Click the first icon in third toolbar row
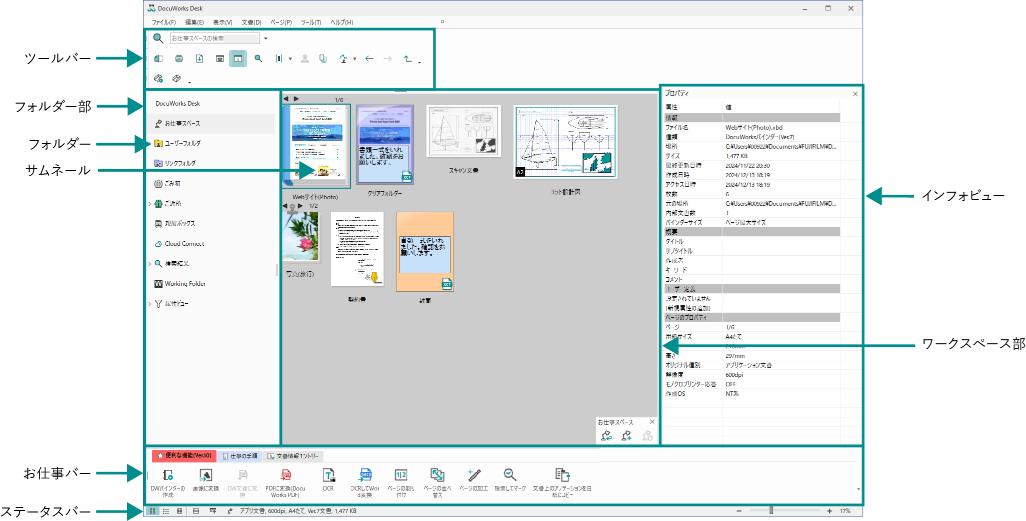Image resolution: width=1026 pixels, height=521 pixels. pyautogui.click(x=158, y=79)
